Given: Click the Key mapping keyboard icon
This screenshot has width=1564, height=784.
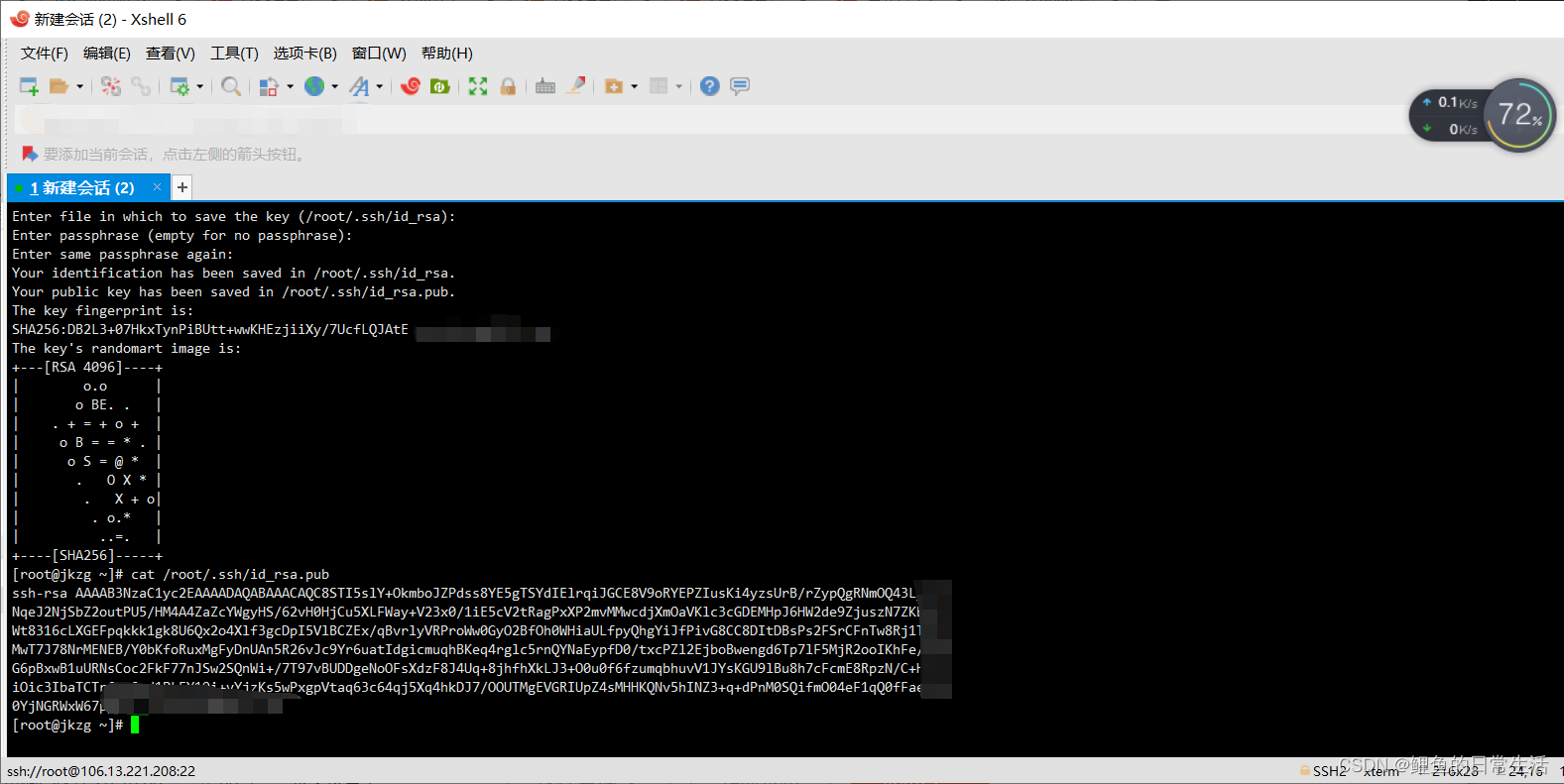Looking at the screenshot, I should click(x=545, y=86).
